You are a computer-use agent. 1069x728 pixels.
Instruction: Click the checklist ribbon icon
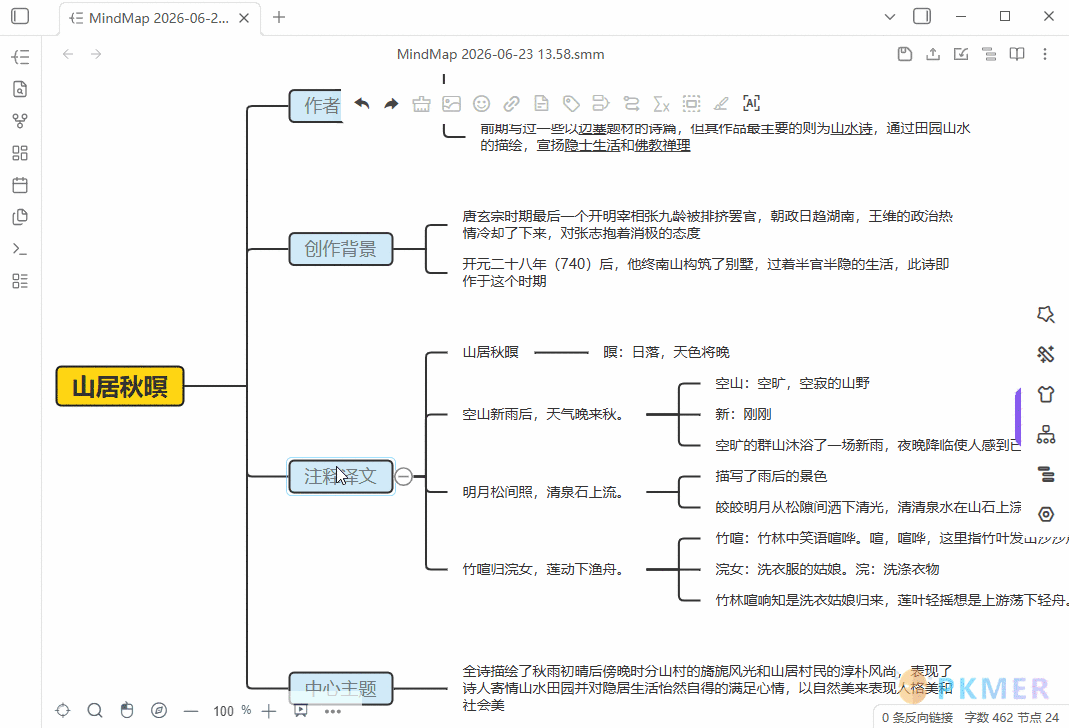coord(20,282)
